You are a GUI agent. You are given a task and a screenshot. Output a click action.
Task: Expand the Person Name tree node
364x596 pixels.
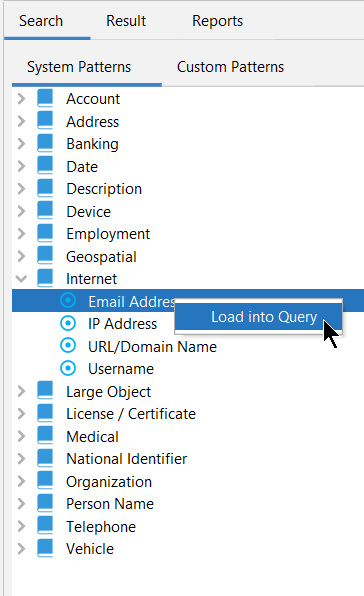click(x=22, y=504)
